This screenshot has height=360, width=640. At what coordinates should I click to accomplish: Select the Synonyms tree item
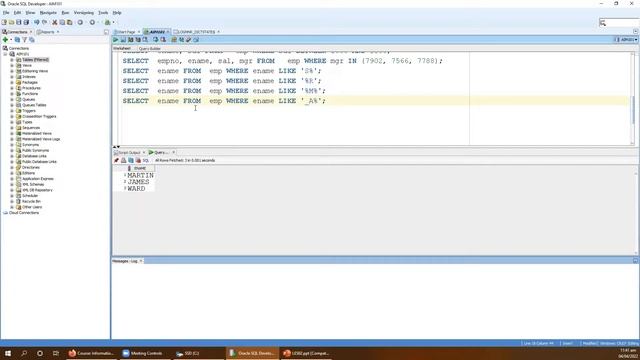coord(31,145)
